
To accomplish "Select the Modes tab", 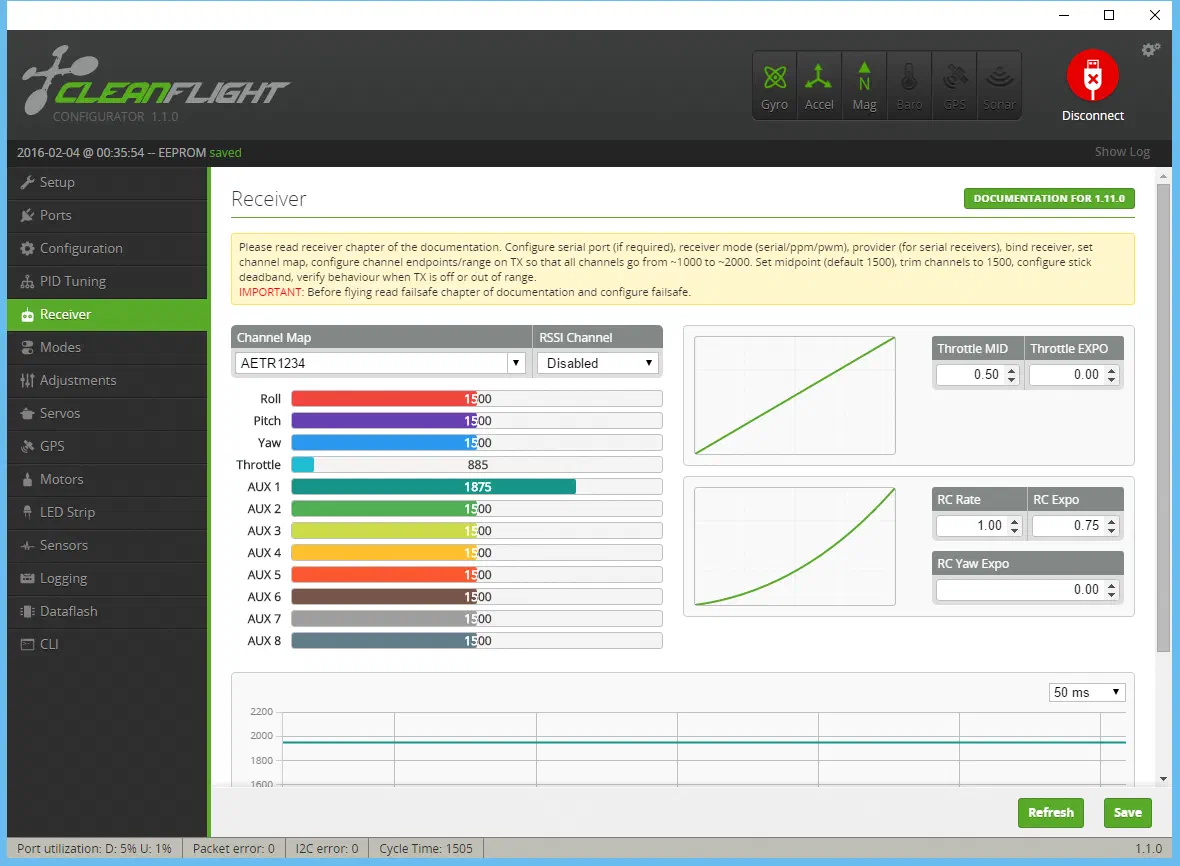I will [107, 348].
